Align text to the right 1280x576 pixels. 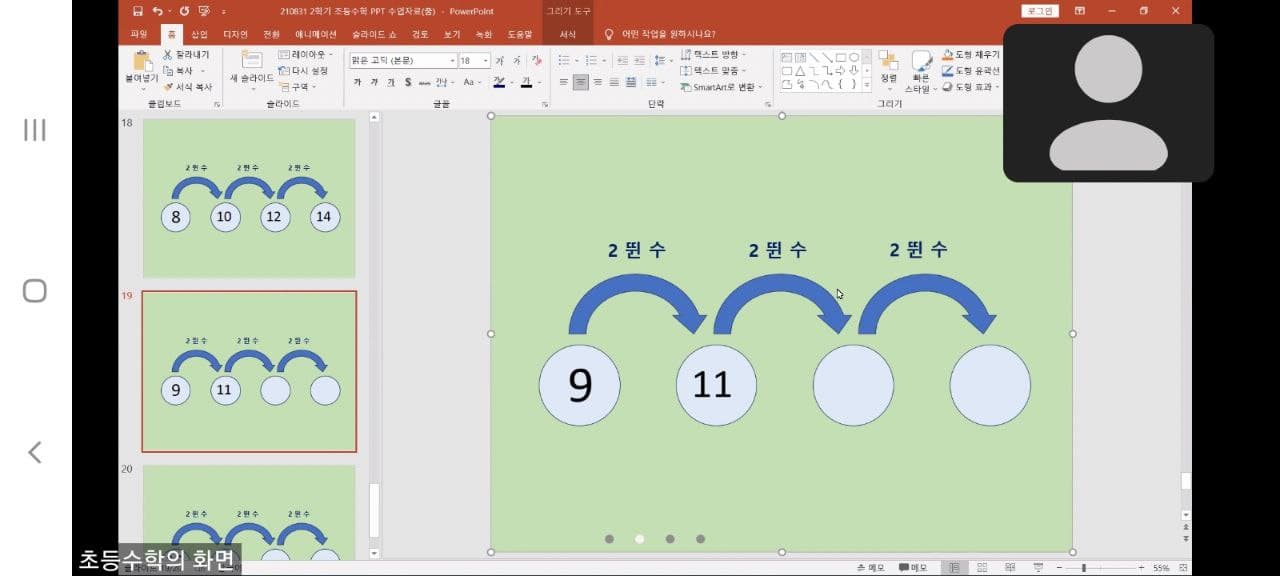coord(598,82)
